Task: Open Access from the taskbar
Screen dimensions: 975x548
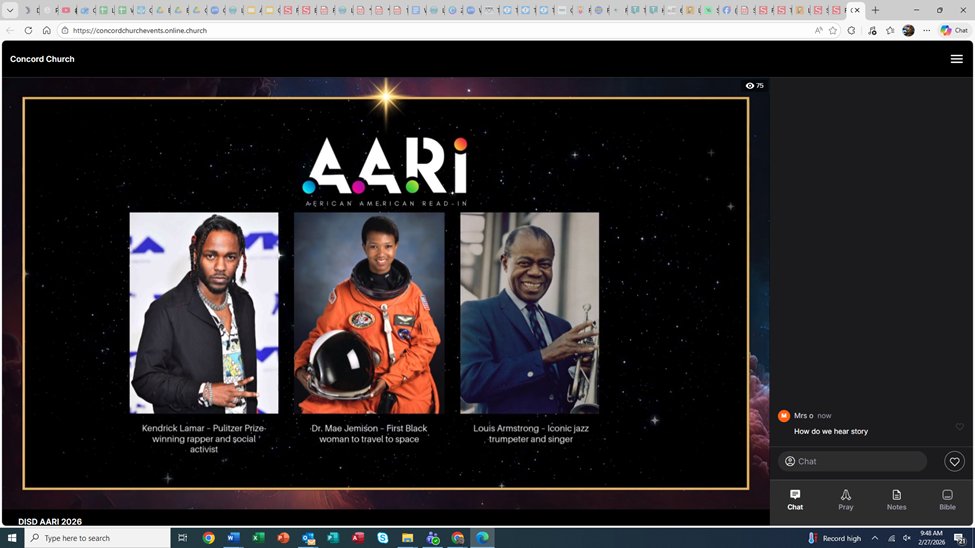Action: tap(358, 538)
